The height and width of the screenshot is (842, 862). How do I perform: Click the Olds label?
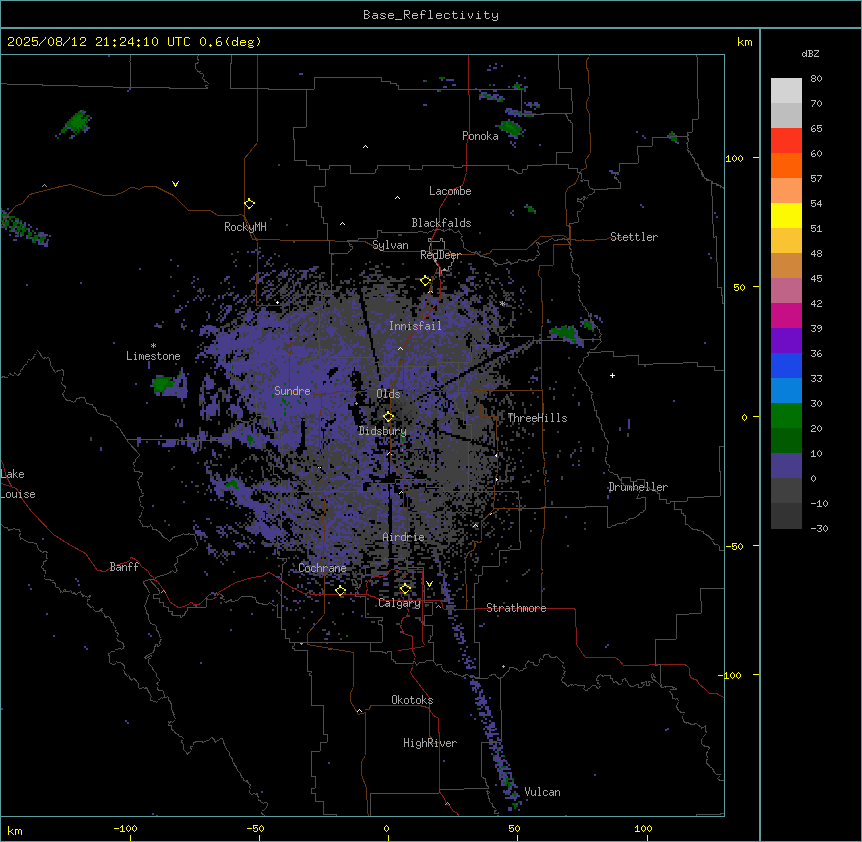(388, 394)
